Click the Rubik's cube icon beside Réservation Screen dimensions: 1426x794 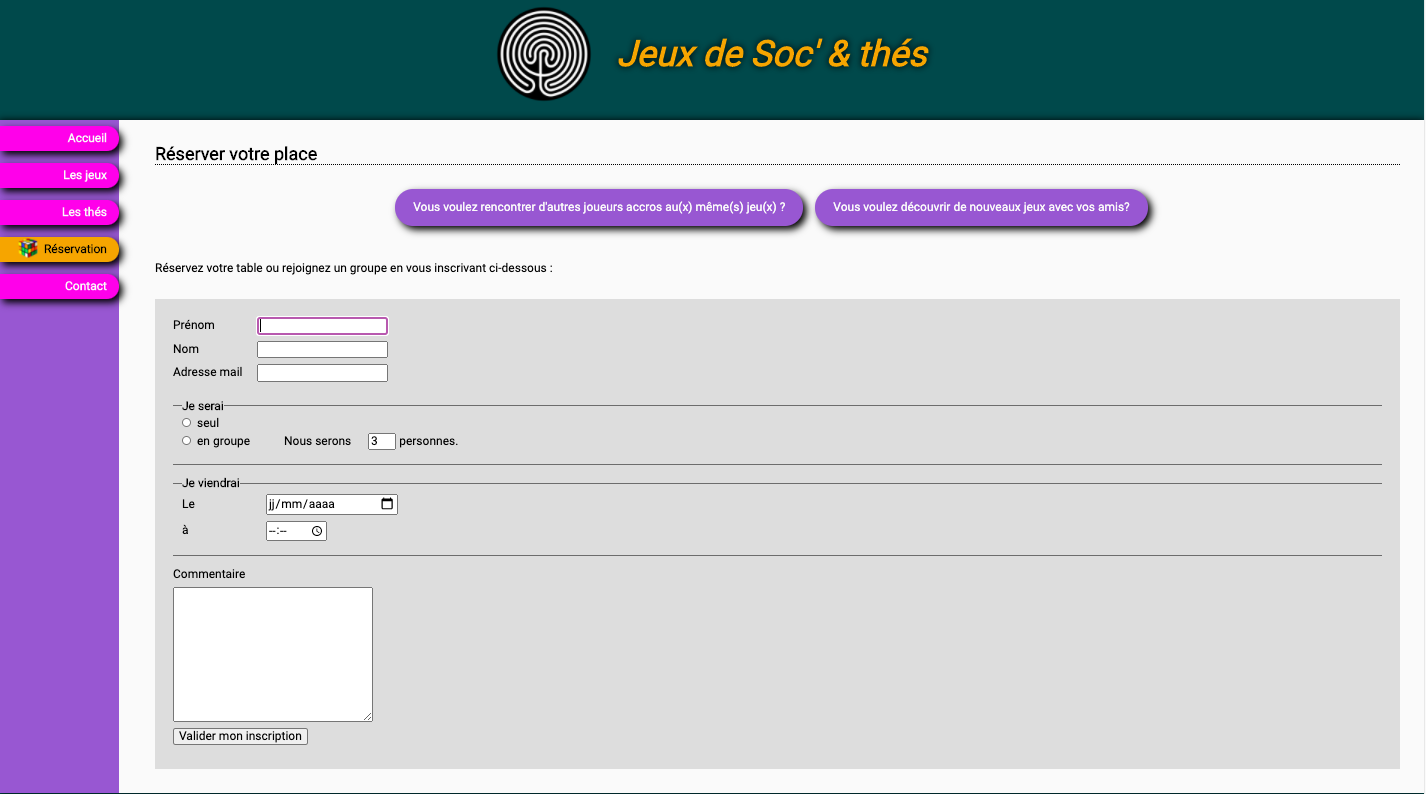[28, 249]
